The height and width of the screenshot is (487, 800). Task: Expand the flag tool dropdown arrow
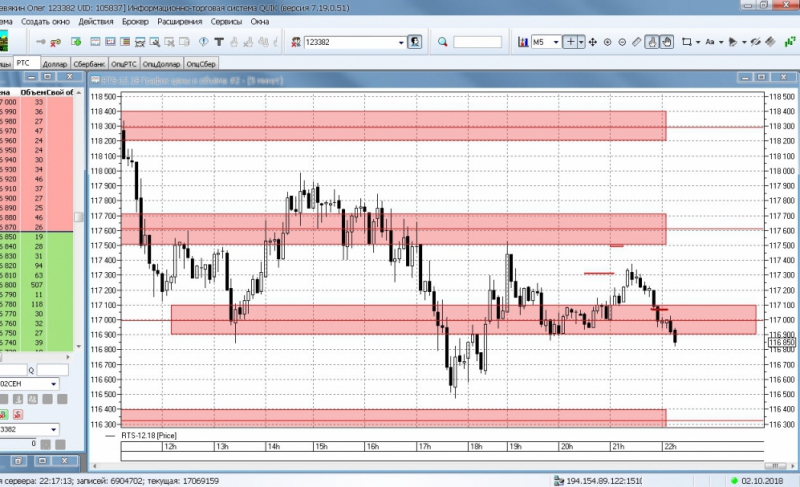[x=744, y=42]
